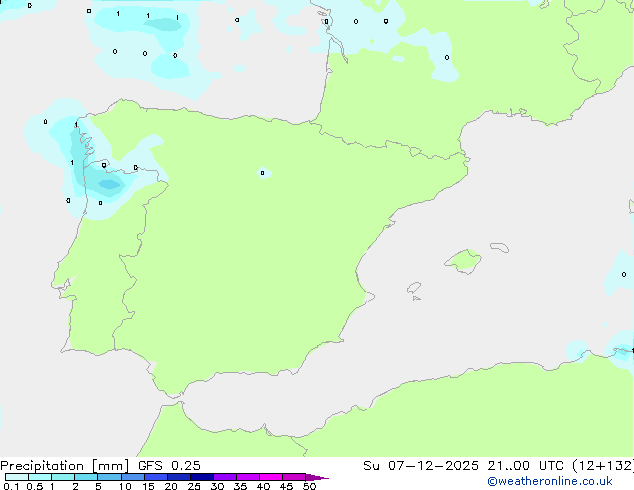The image size is (634, 490).
Task: Click the "(12+132)" forecast run text
Action: click(603, 466)
